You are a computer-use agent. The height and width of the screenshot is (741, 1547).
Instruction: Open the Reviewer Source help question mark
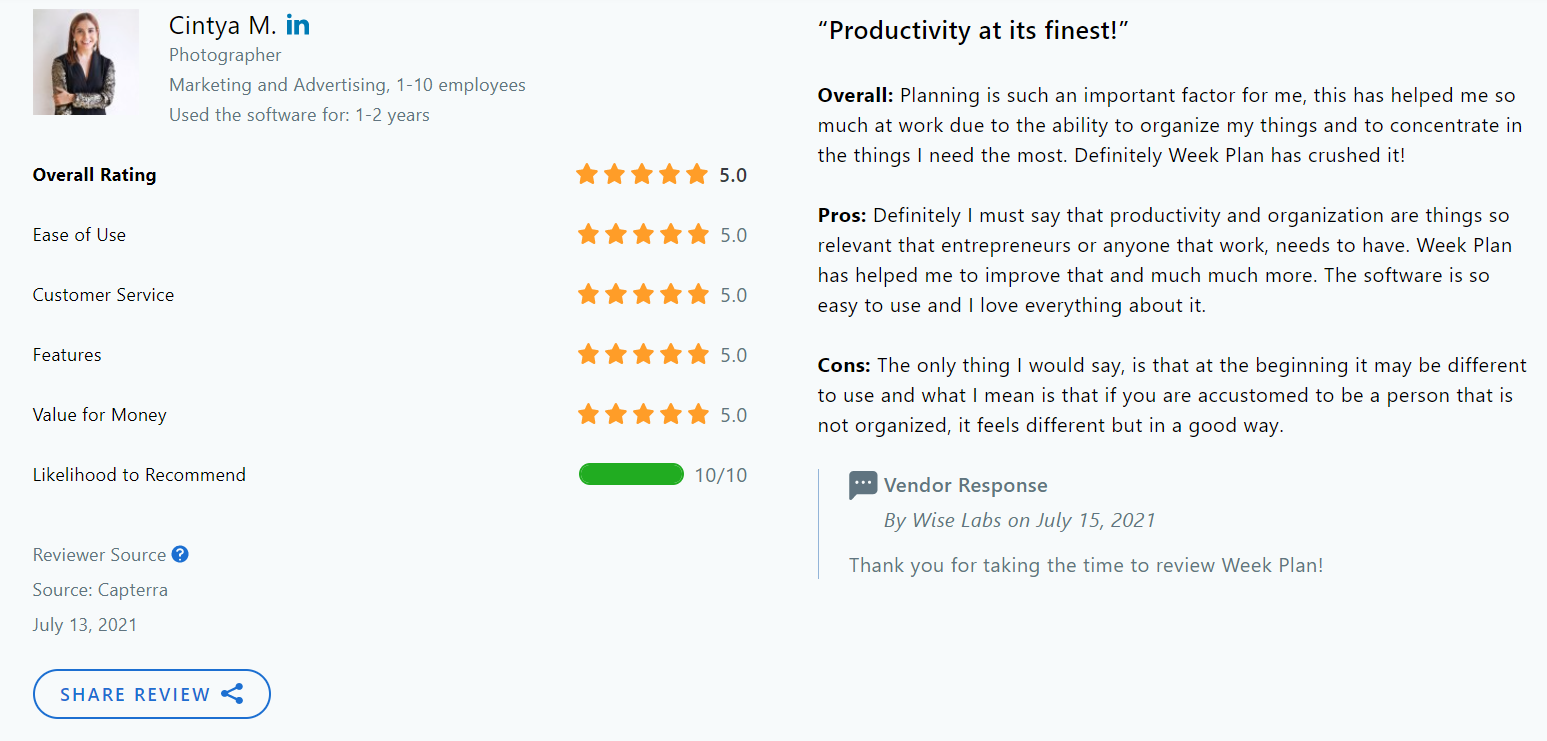180,553
